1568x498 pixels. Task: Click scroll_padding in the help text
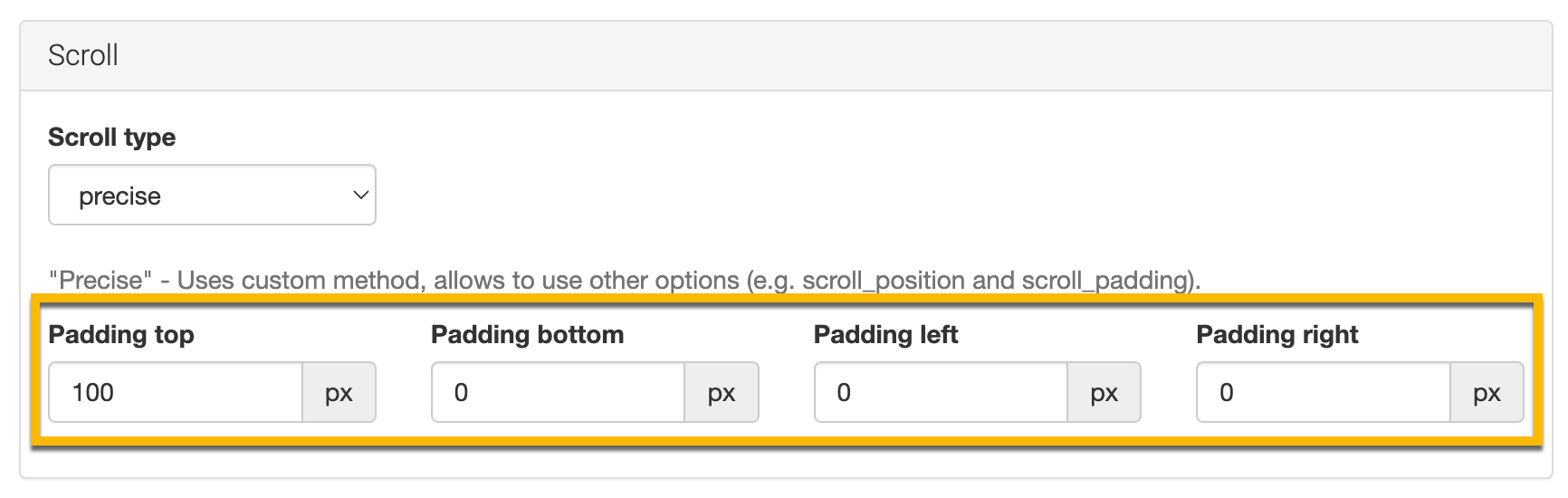tap(1103, 281)
